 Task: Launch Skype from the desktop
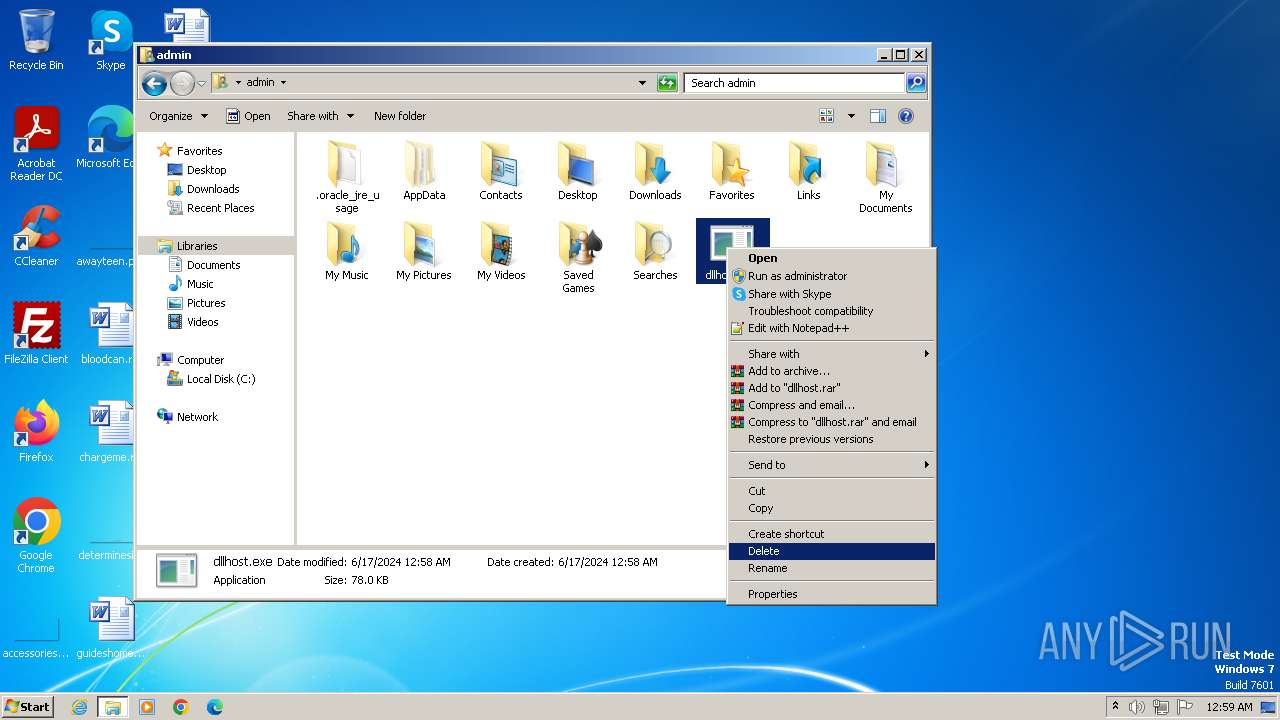pyautogui.click(x=110, y=40)
